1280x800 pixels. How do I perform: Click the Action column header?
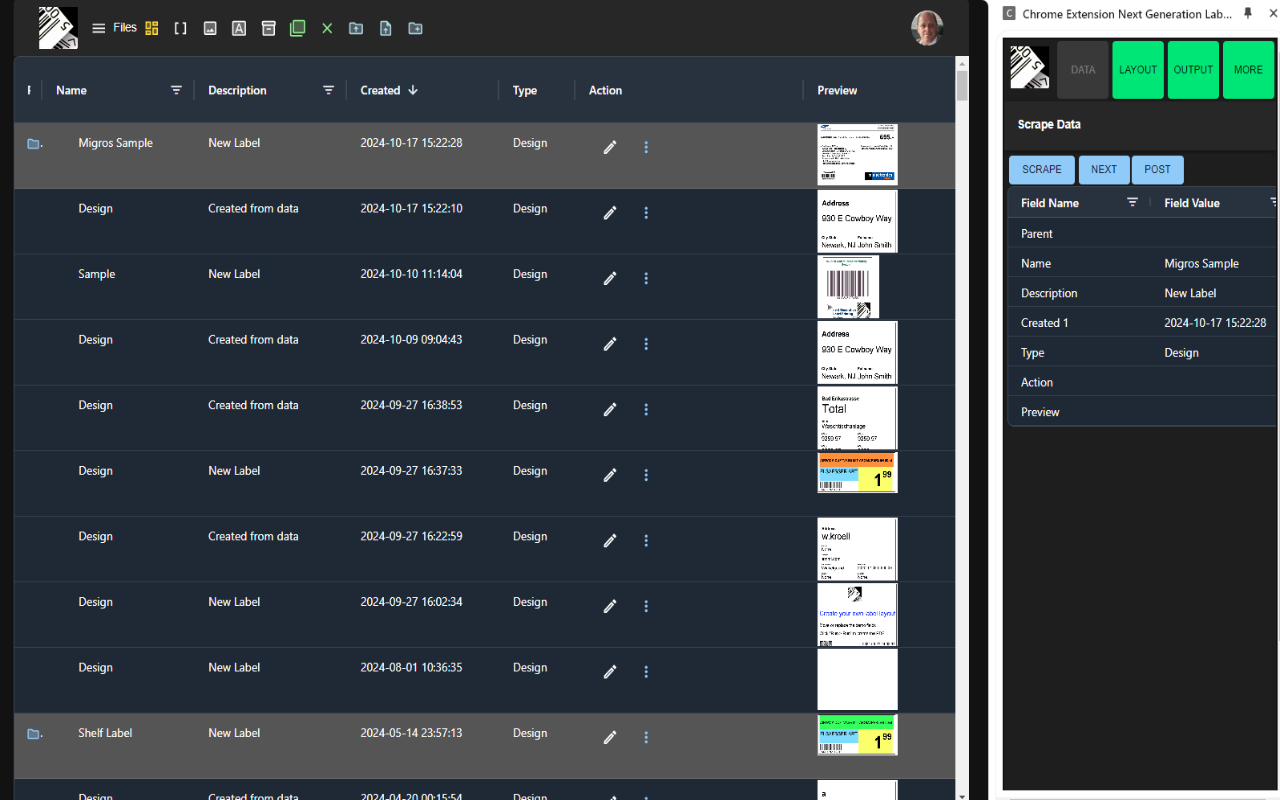point(605,90)
